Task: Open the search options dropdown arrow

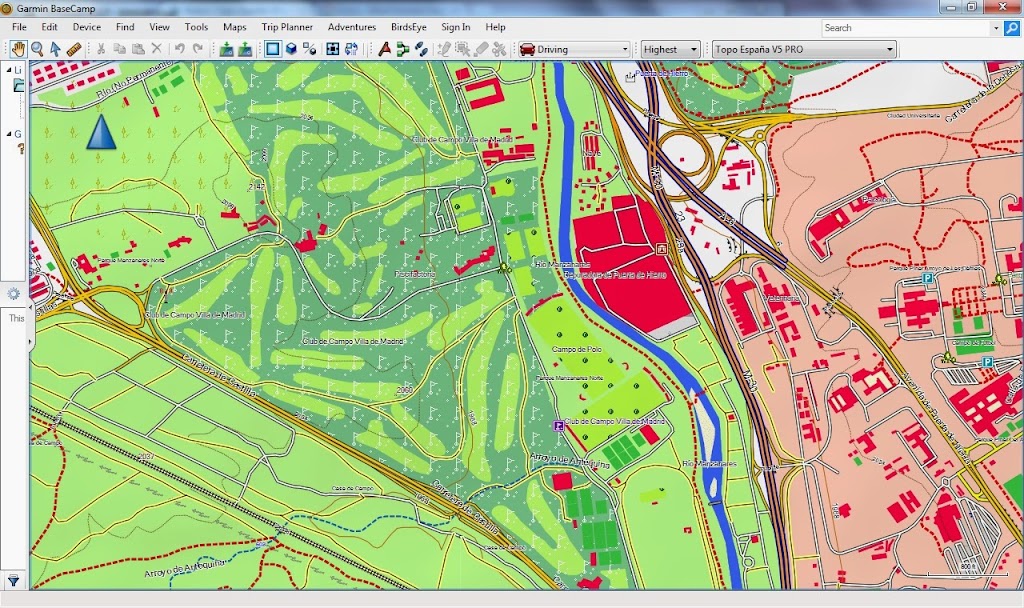Action: click(995, 28)
